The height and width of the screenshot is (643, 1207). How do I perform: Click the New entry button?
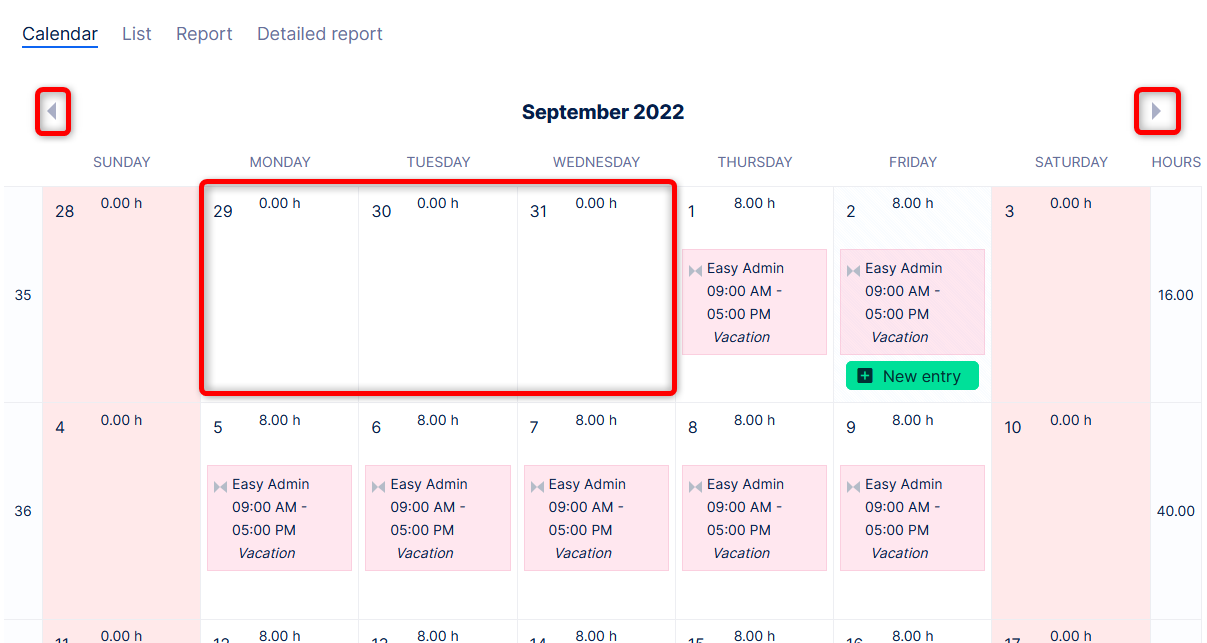point(912,376)
